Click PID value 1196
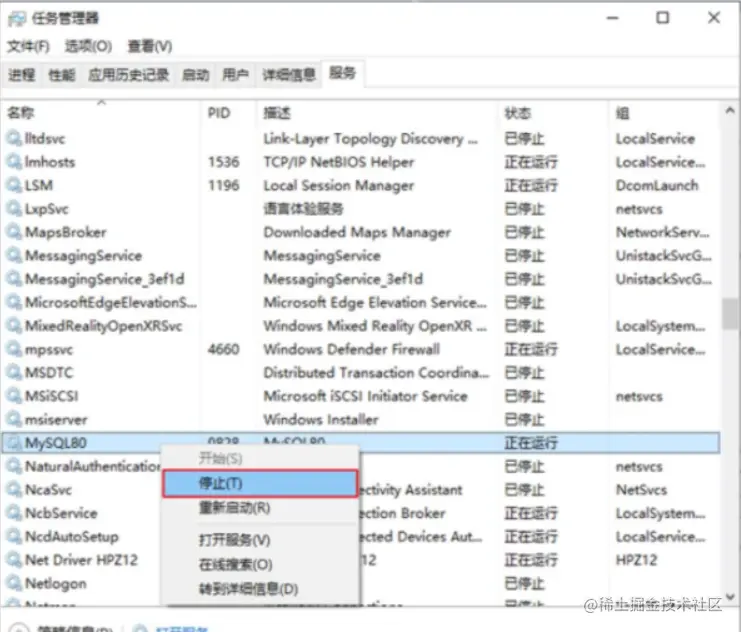The image size is (741, 632). [224, 185]
